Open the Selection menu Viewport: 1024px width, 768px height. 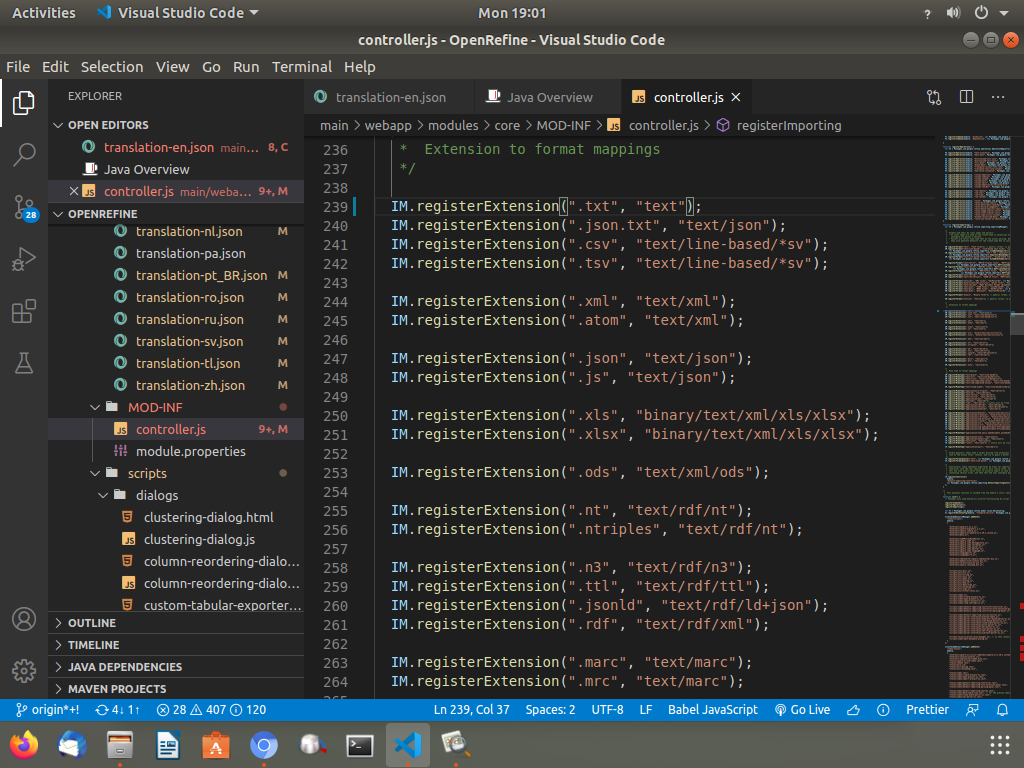pos(112,67)
